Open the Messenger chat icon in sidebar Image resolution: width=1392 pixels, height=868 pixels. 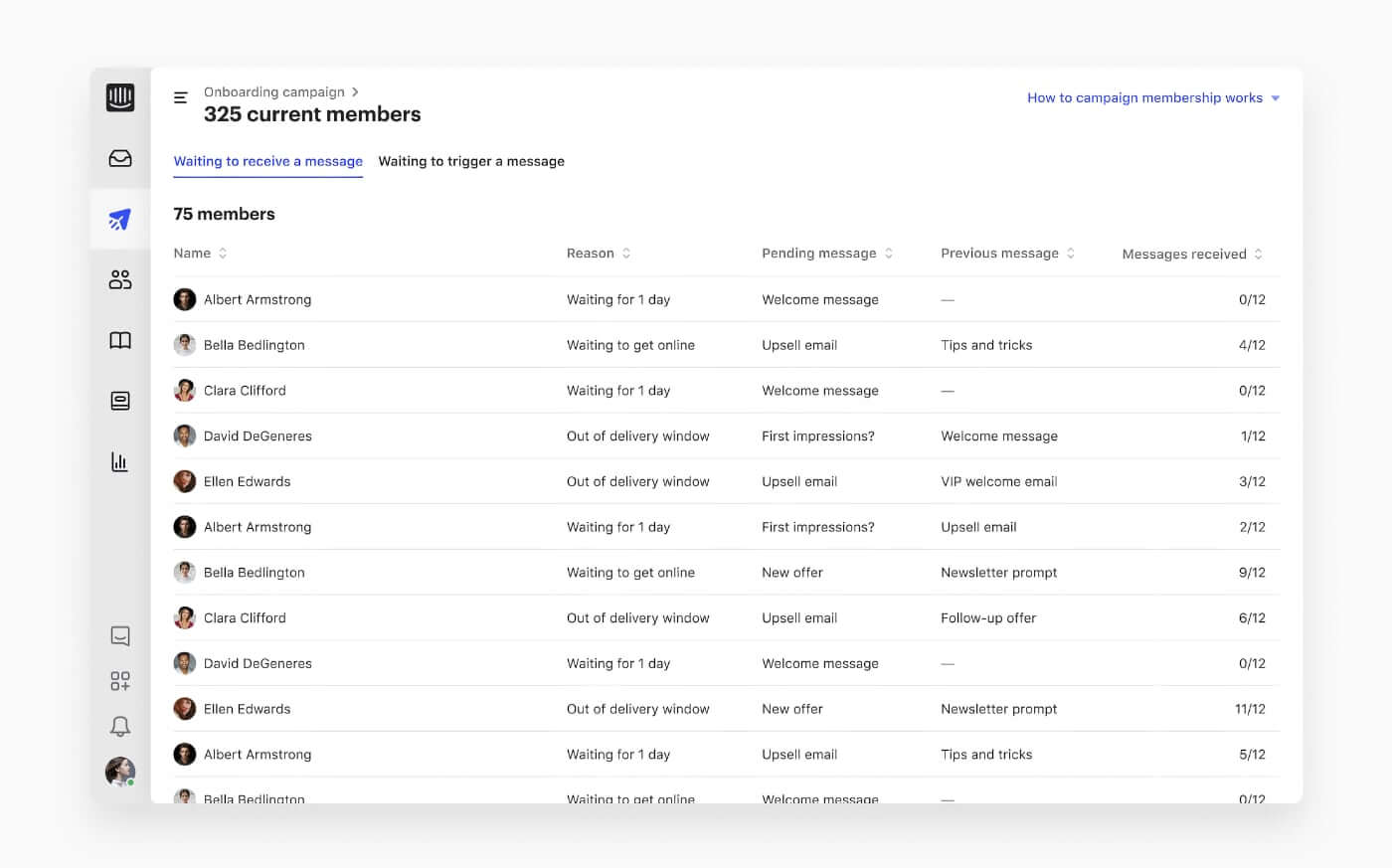tap(120, 635)
